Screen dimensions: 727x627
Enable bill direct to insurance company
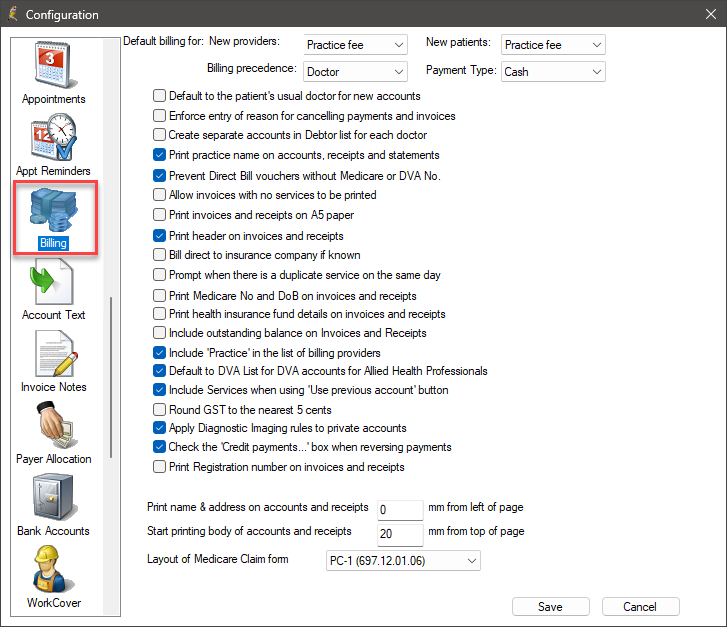pyautogui.click(x=159, y=255)
